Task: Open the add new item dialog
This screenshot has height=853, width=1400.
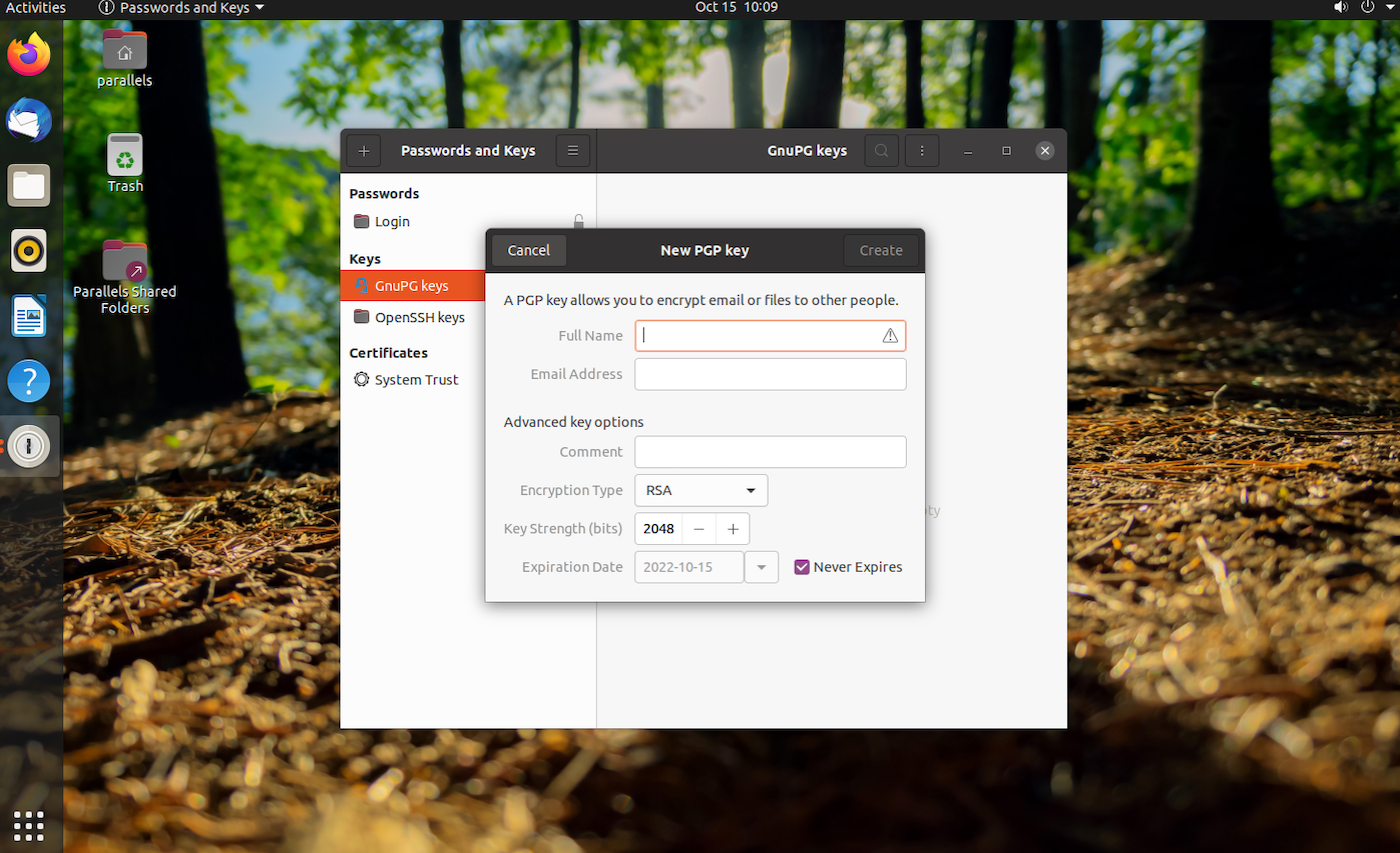Action: click(x=362, y=150)
